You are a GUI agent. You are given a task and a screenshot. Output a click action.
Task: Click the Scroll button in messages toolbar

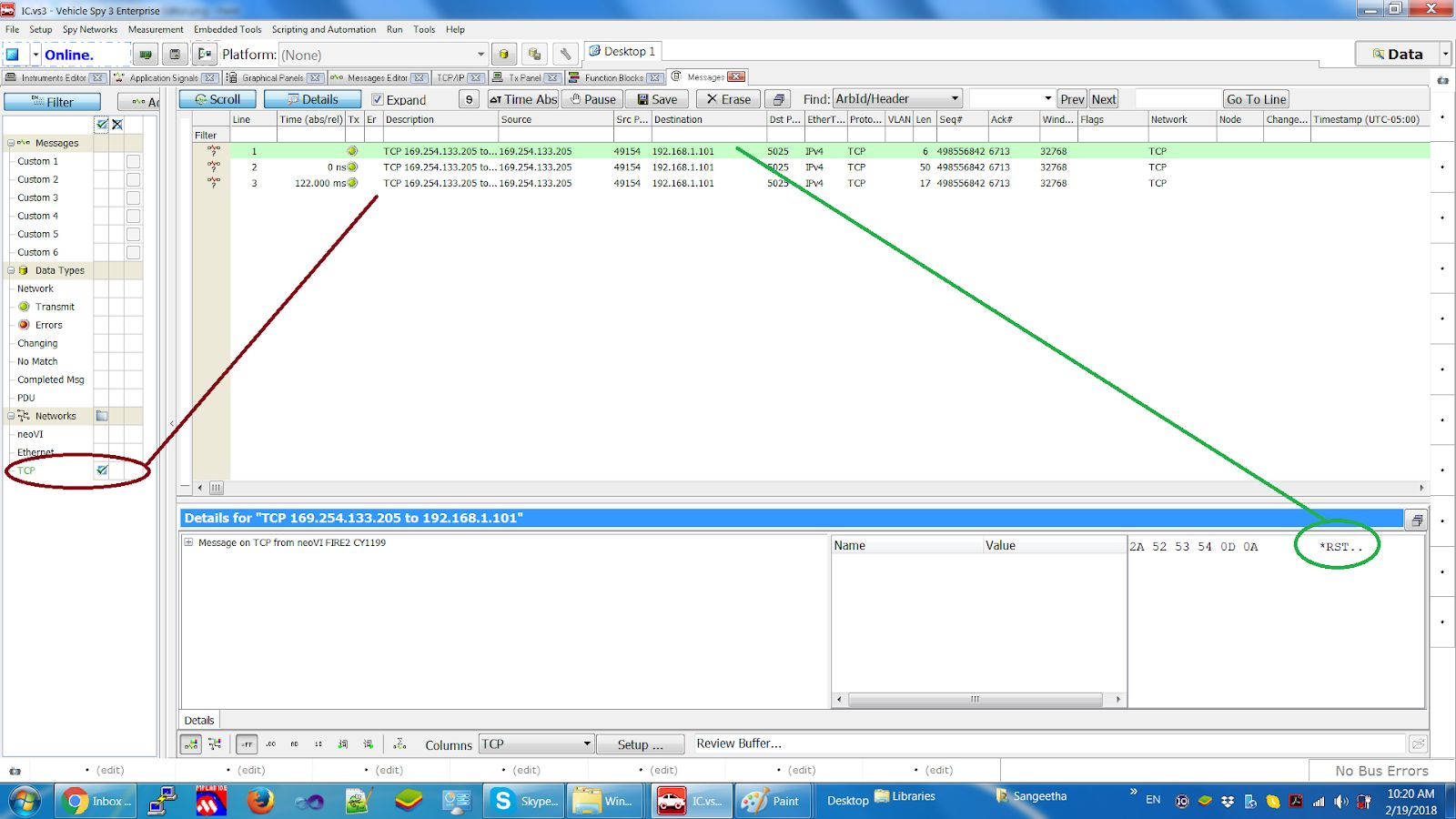click(217, 99)
